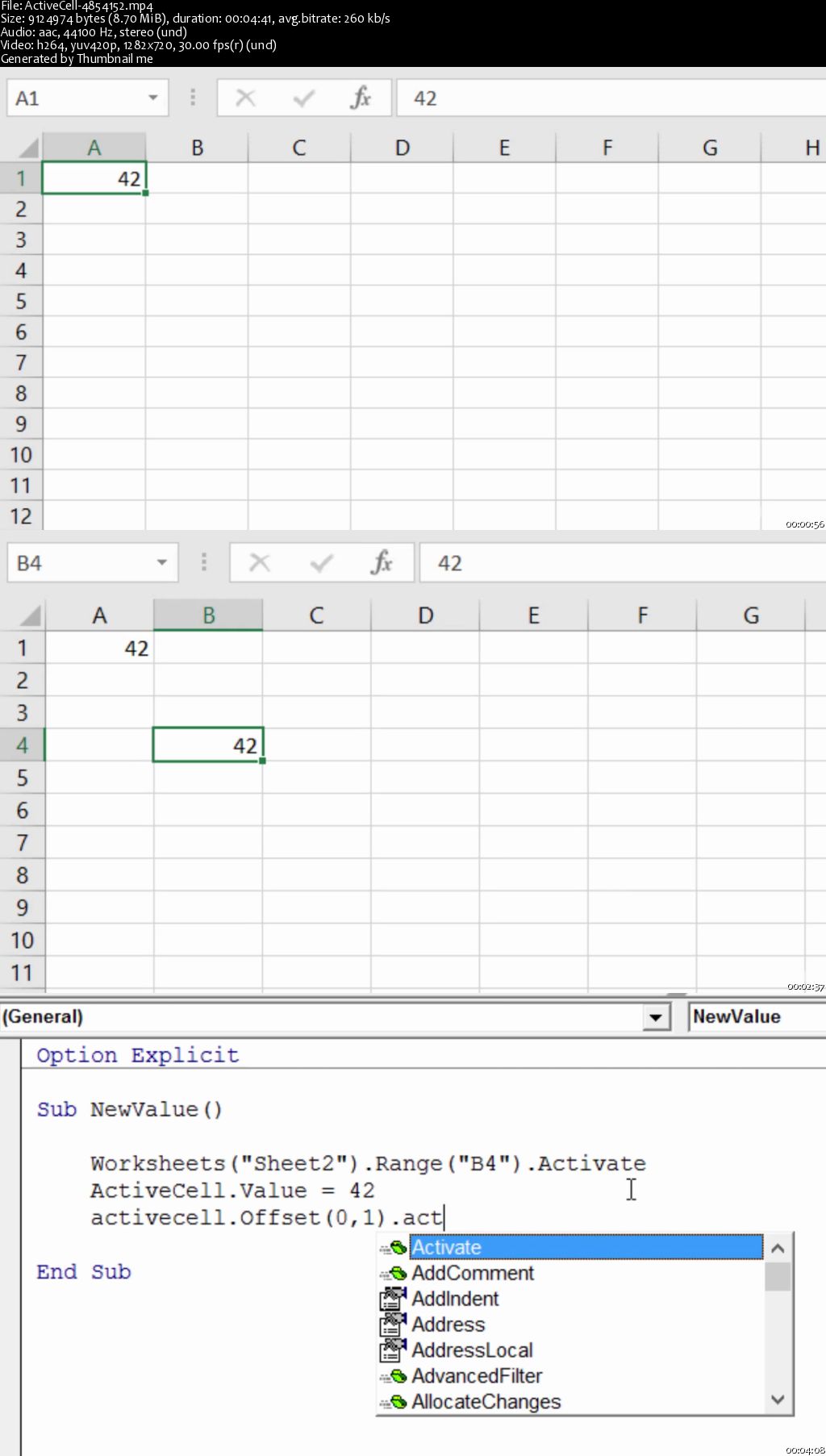The height and width of the screenshot is (1456, 826).
Task: Click the cancel X beside the B4 name box
Action: pos(259,562)
